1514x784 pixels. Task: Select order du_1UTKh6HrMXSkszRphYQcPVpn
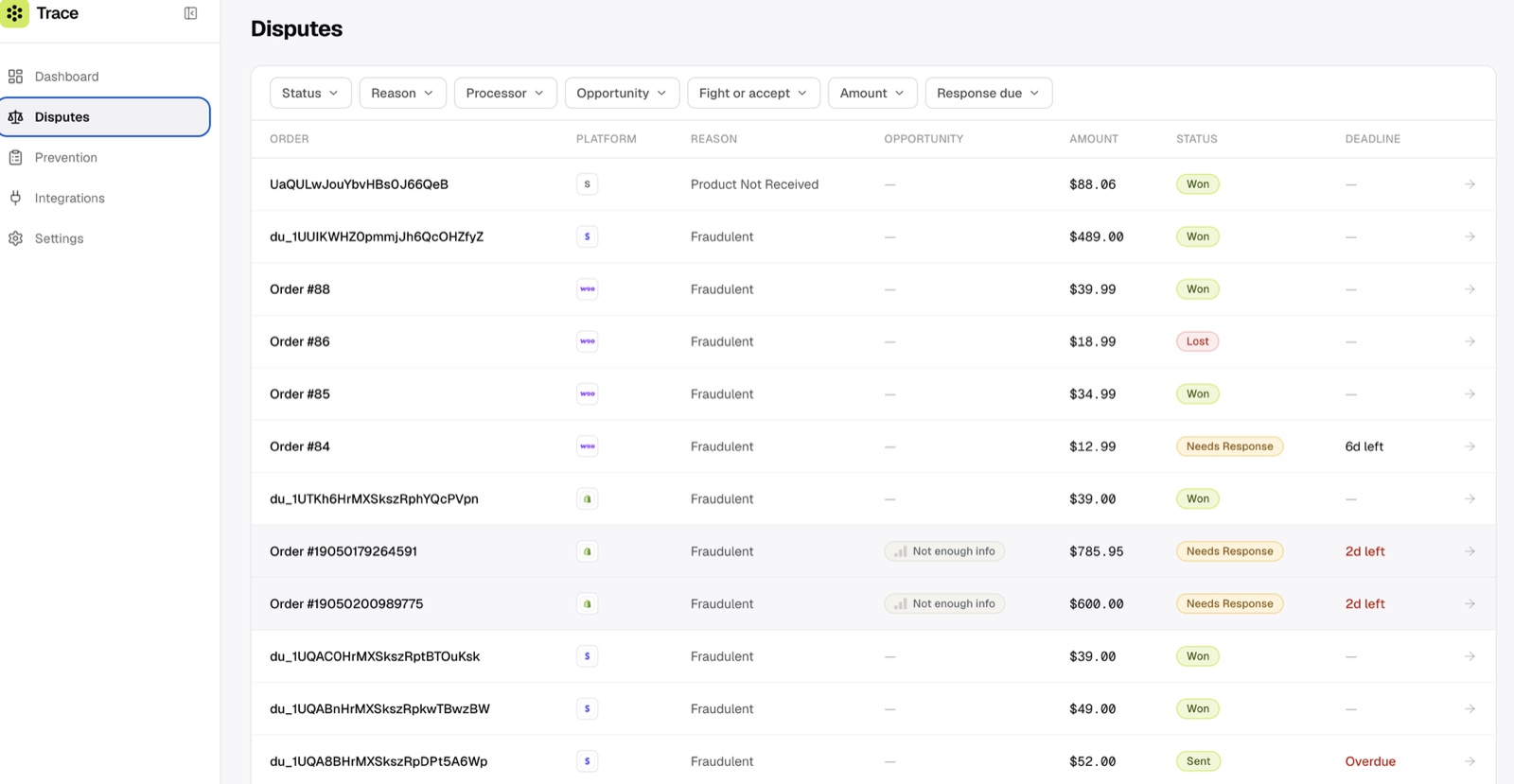(x=374, y=499)
